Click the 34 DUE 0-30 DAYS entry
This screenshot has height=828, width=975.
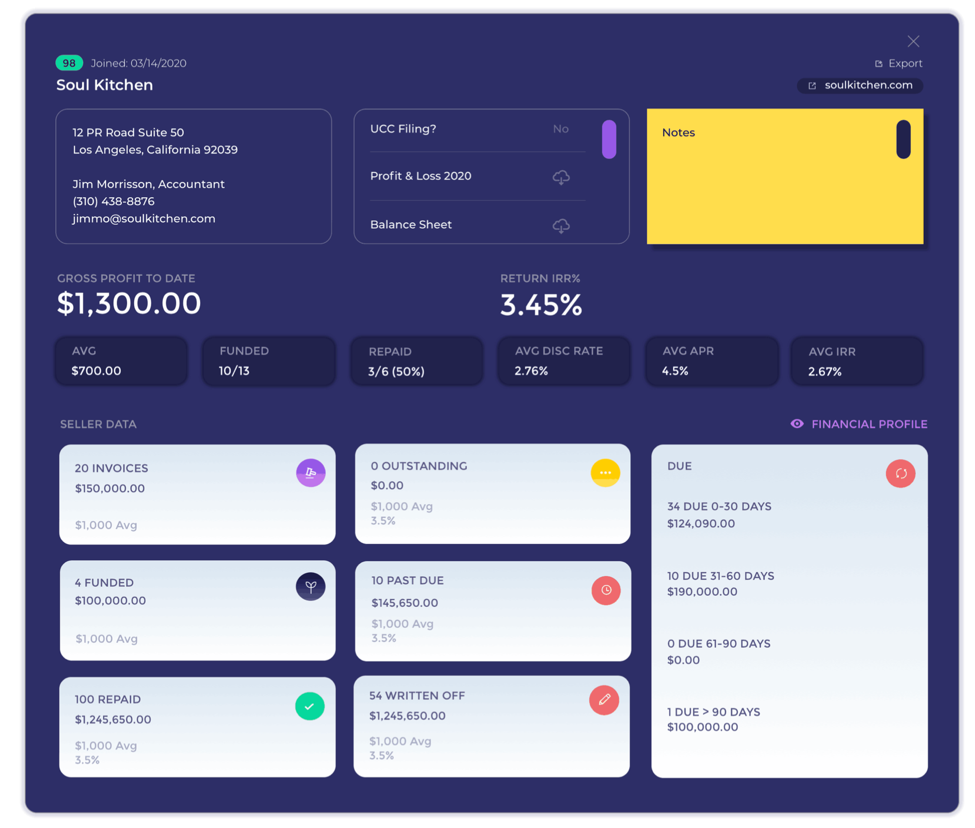pos(719,515)
